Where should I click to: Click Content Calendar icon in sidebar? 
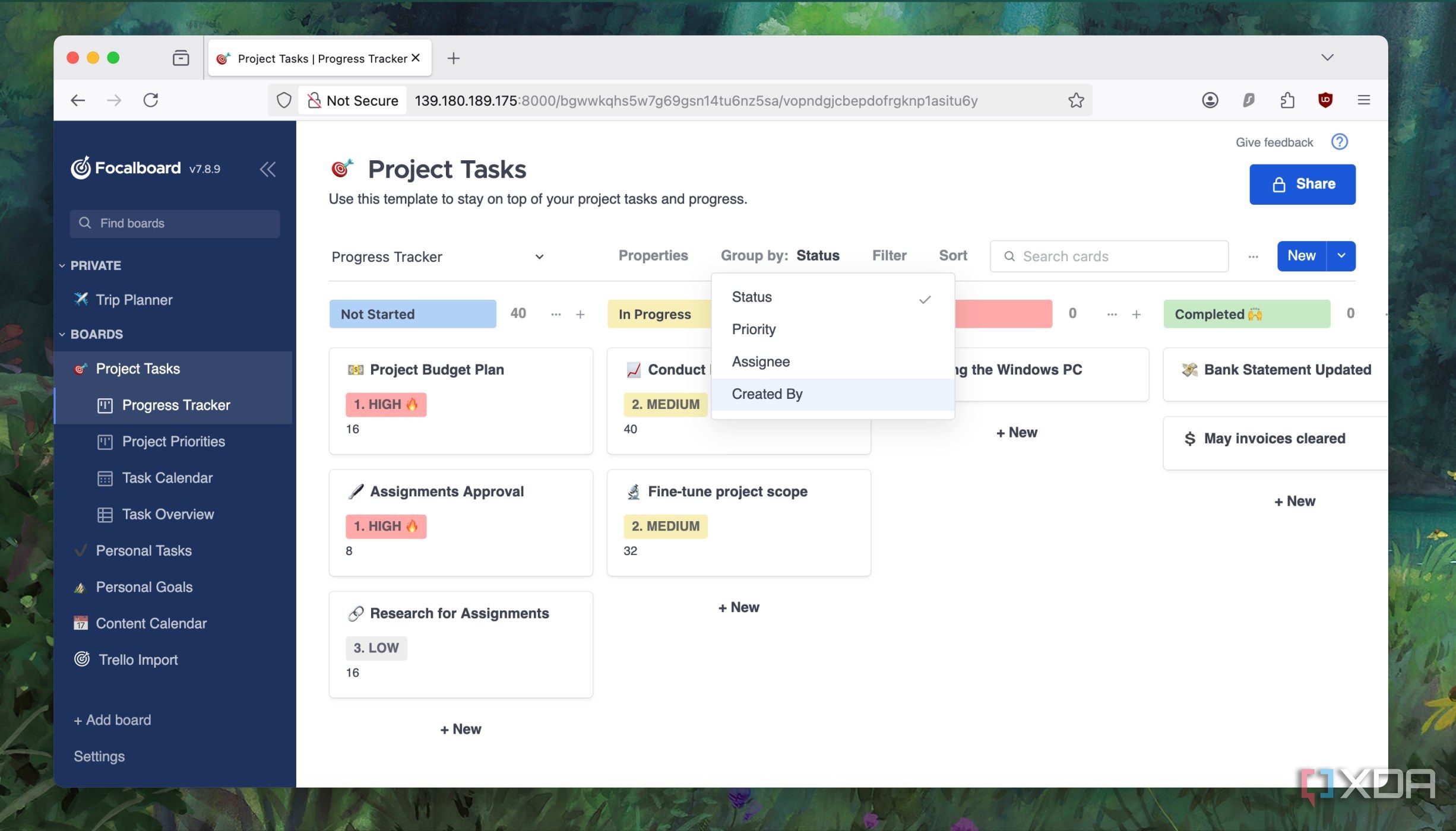click(81, 623)
